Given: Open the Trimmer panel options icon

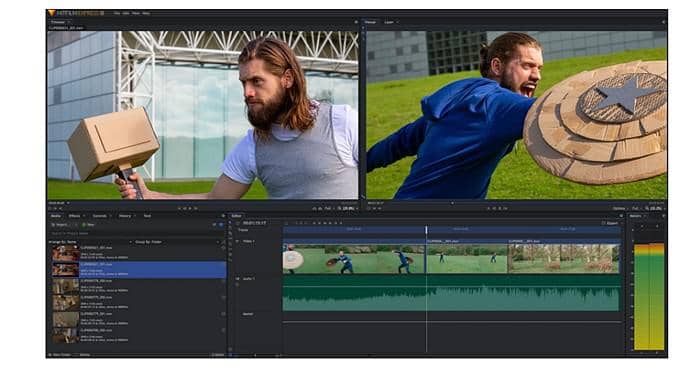Looking at the screenshot, I should (356, 22).
